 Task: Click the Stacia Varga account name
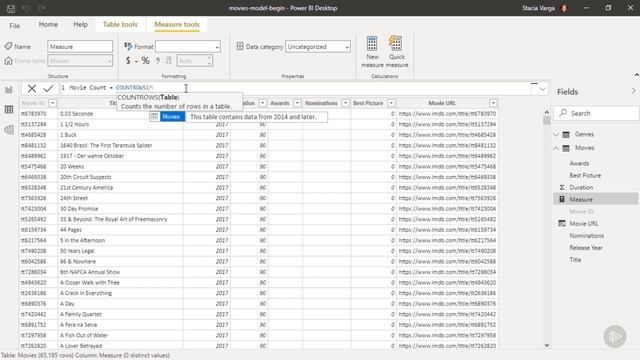(538, 8)
